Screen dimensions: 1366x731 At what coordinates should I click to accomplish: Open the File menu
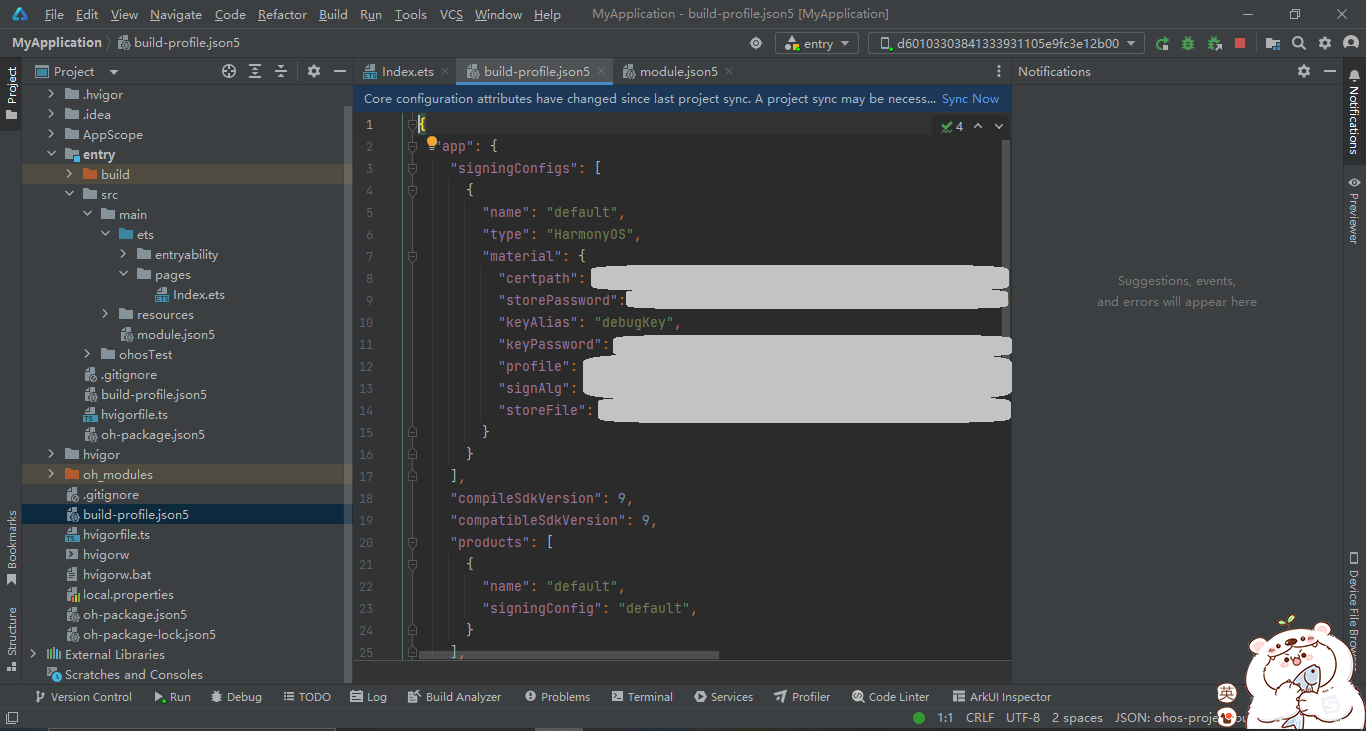[x=54, y=14]
